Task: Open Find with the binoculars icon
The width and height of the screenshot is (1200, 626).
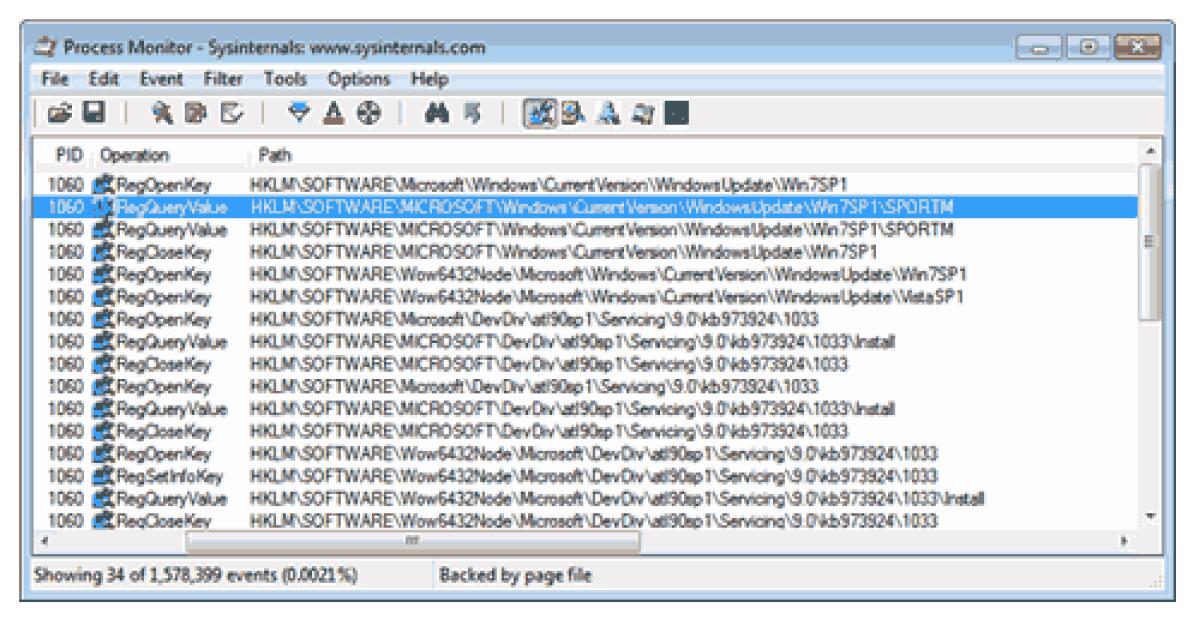Action: 436,115
